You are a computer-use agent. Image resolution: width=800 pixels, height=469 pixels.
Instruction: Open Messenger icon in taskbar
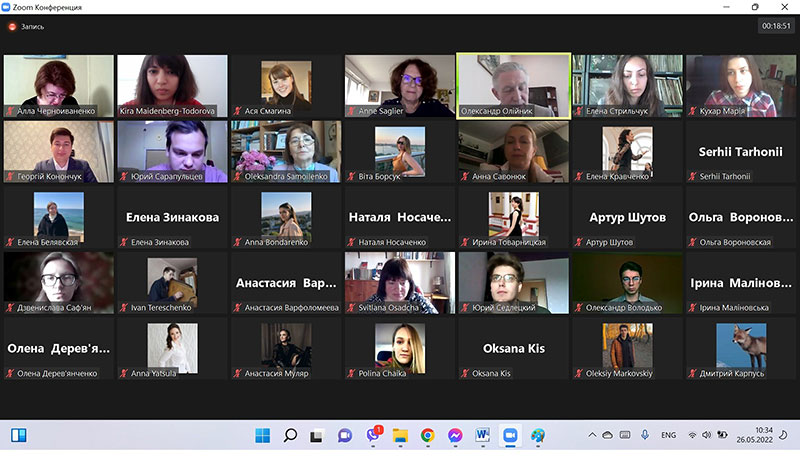point(455,435)
